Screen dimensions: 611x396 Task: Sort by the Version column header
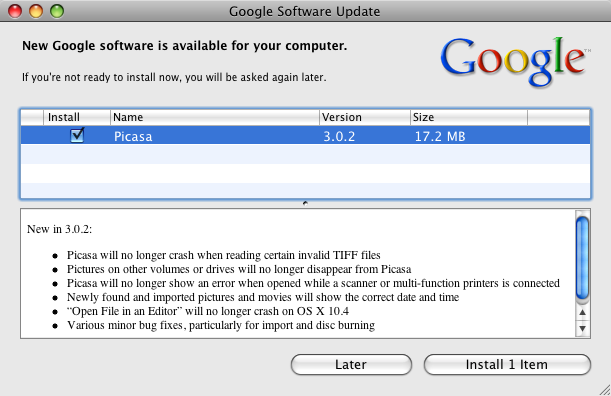coord(365,117)
